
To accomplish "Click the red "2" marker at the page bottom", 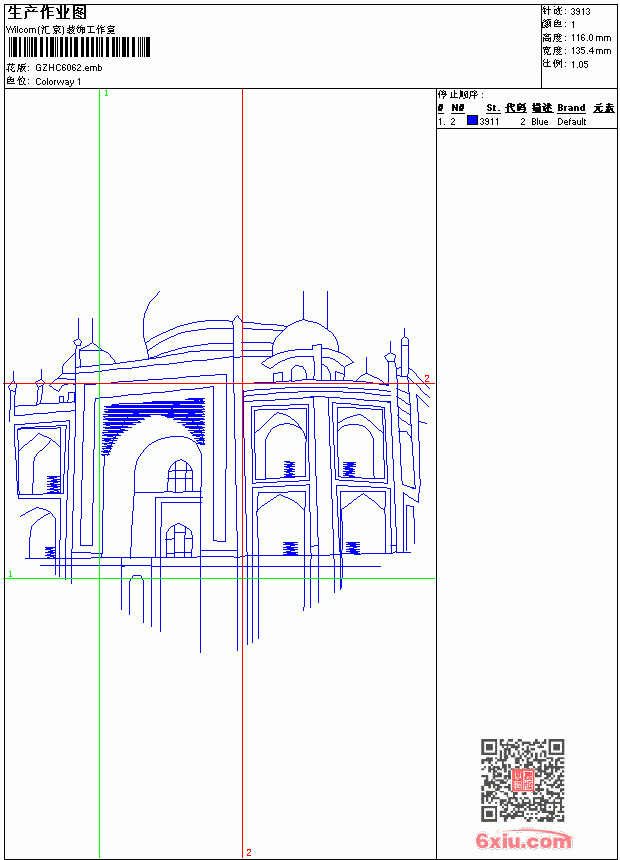I will click(x=249, y=852).
